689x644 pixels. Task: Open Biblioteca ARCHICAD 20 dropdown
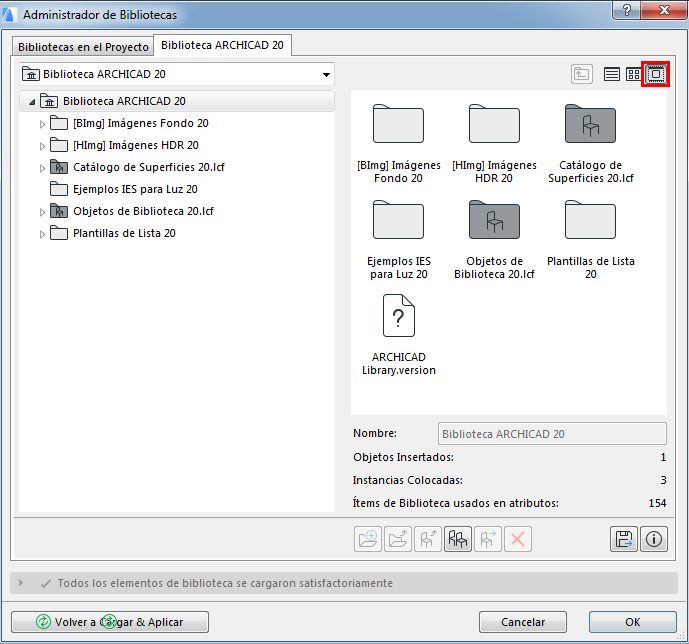pyautogui.click(x=177, y=74)
